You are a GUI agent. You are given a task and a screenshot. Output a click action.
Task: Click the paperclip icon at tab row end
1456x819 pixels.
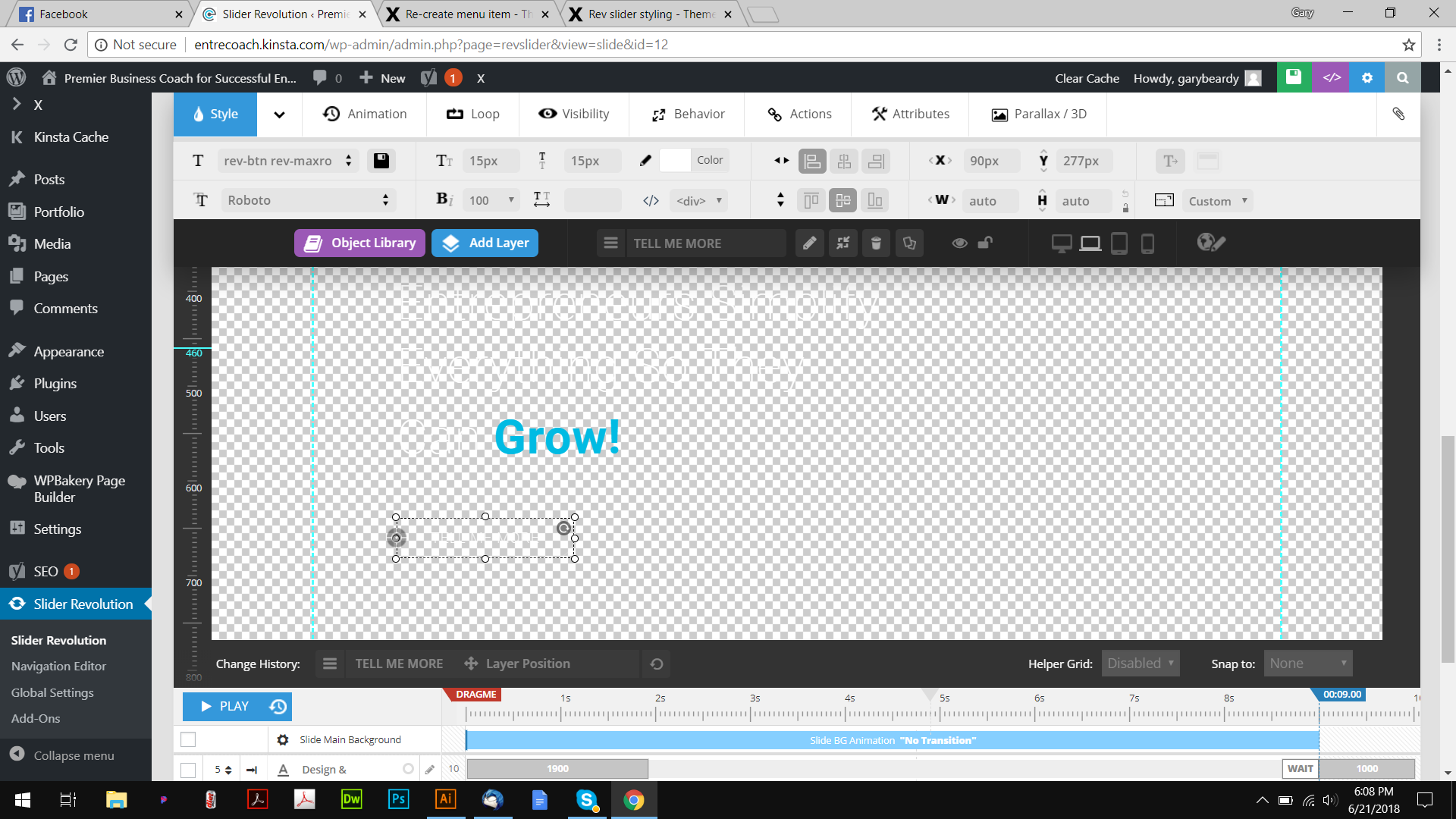coord(1398,114)
